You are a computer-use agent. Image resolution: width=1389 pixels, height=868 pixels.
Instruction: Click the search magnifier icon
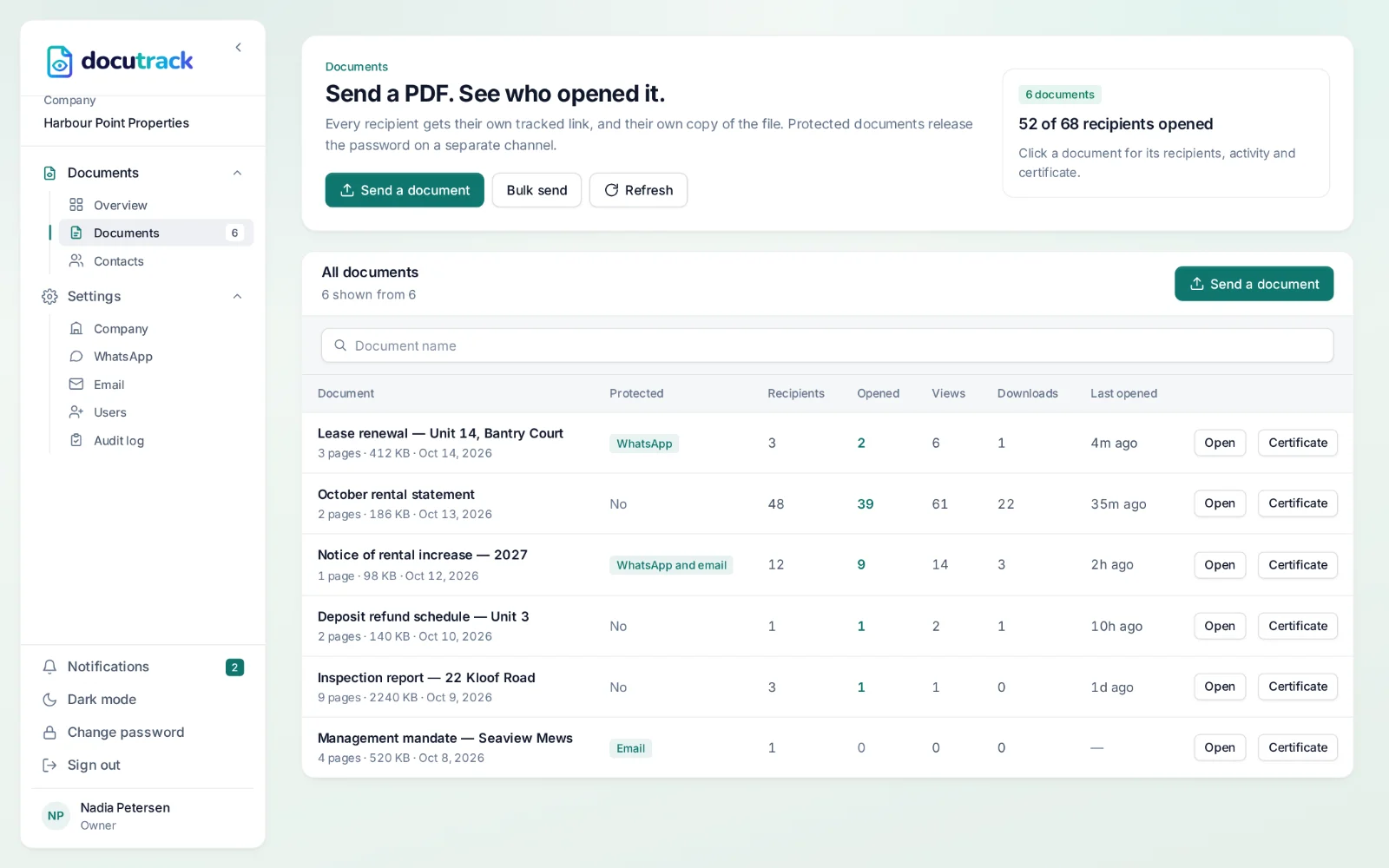point(340,345)
